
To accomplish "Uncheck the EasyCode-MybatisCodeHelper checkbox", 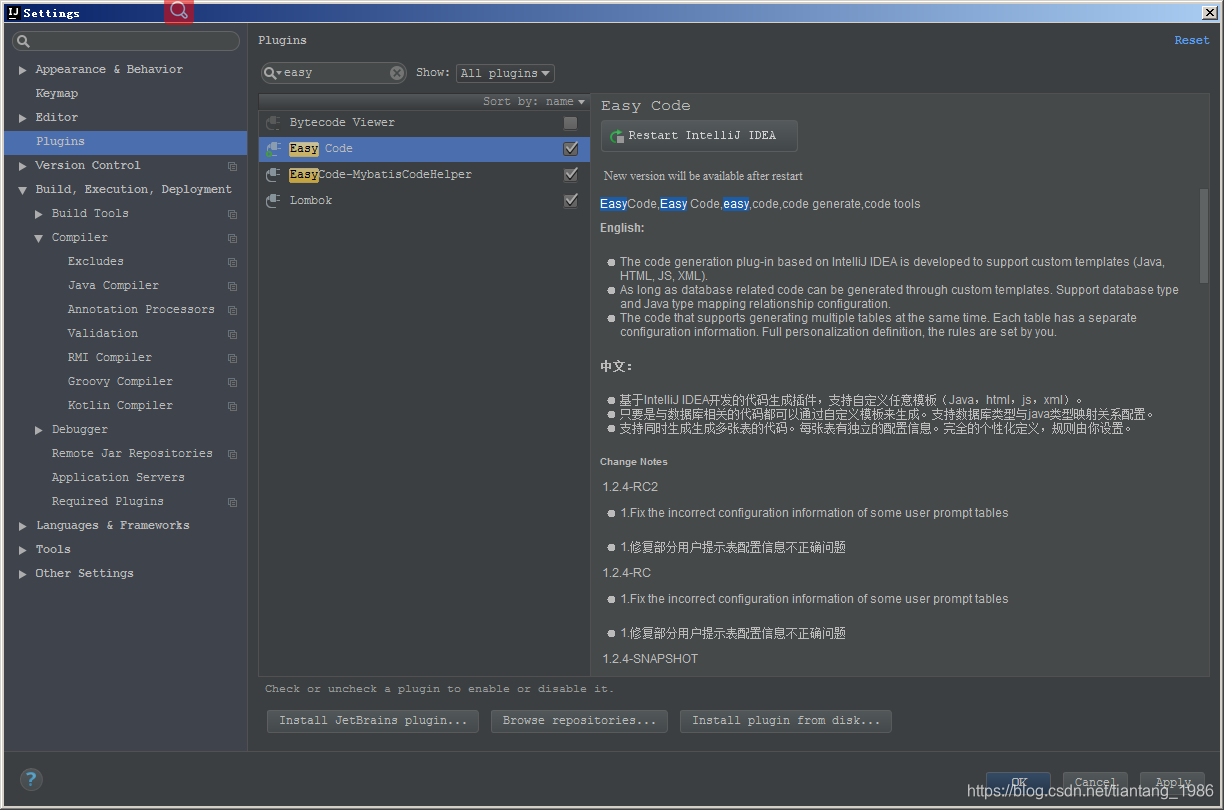I will (x=570, y=175).
